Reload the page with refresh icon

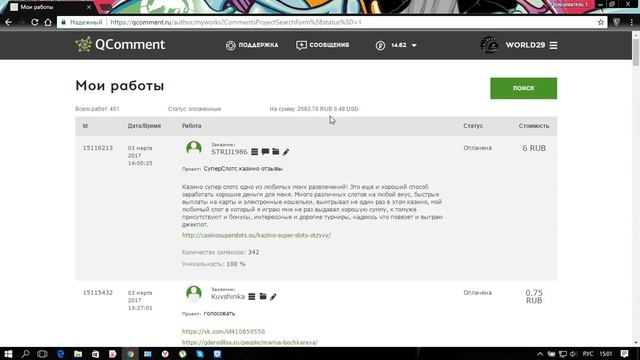point(35,22)
